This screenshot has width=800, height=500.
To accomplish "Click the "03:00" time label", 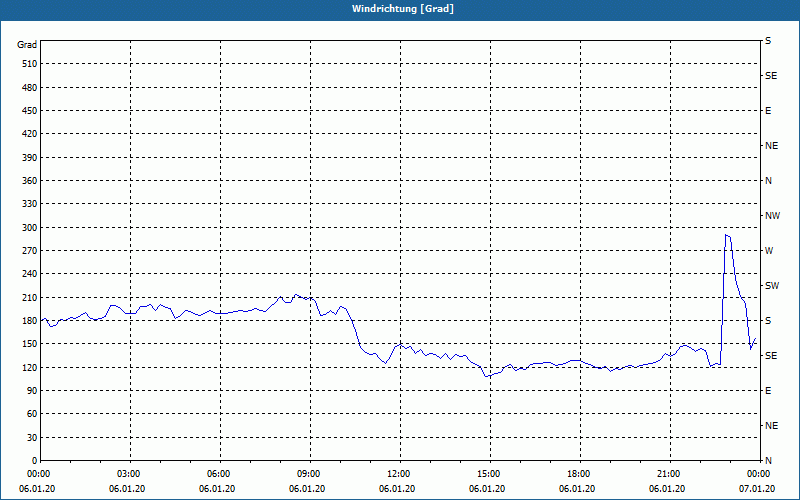I will click(x=128, y=474).
